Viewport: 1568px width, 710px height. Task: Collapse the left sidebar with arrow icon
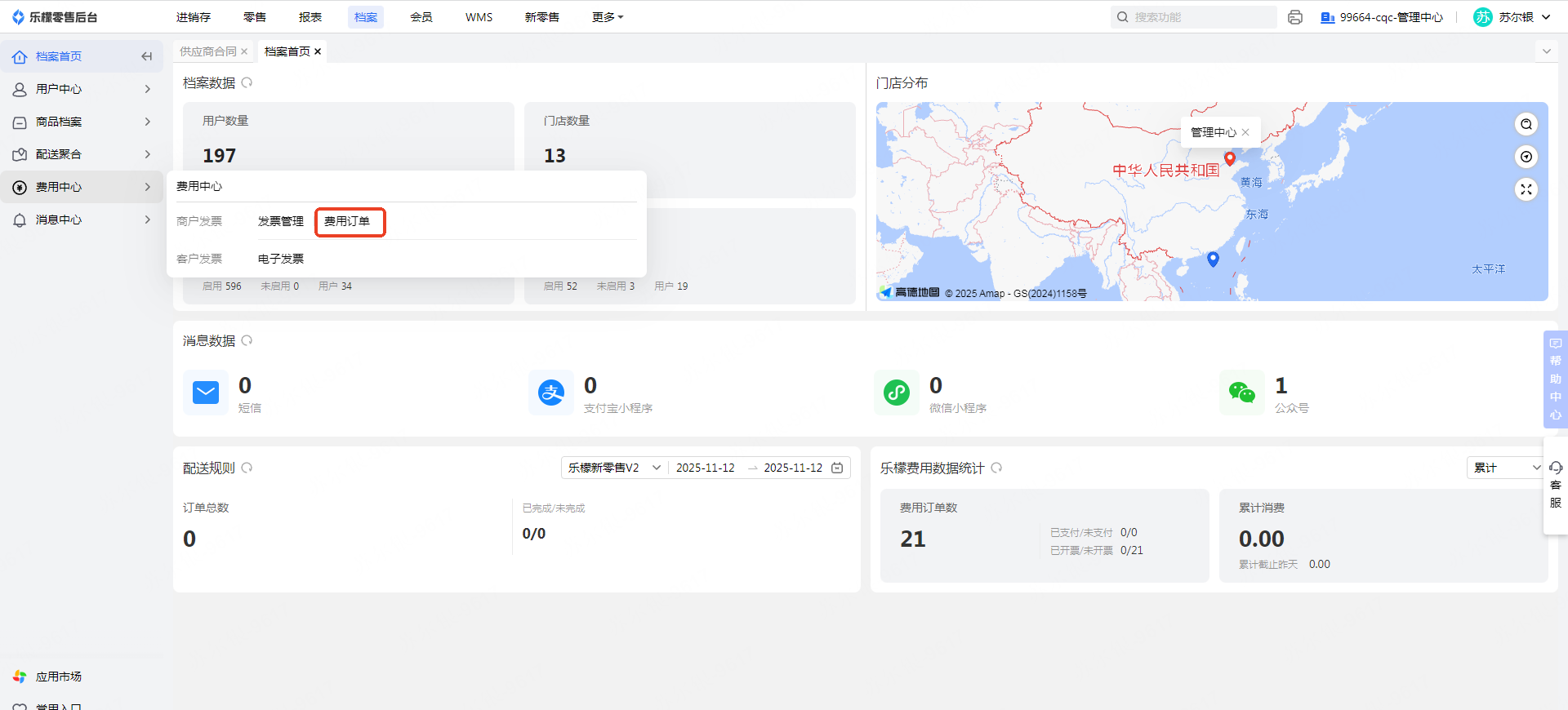point(147,56)
